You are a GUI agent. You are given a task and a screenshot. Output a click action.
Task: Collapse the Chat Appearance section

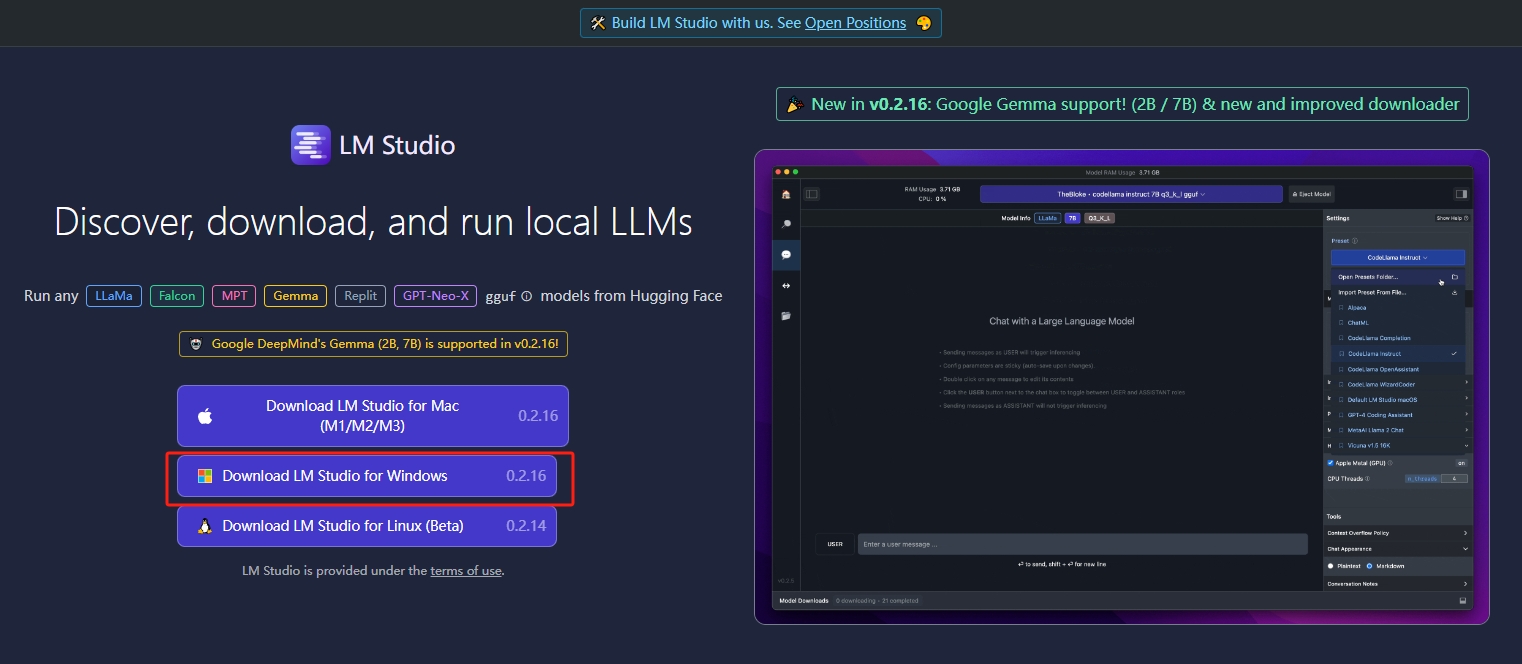pos(1397,549)
